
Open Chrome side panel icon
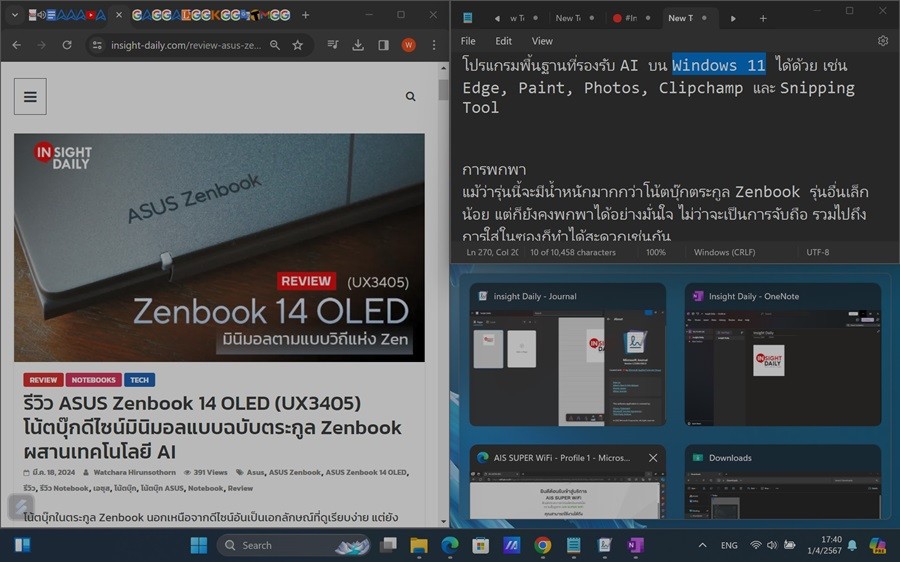pos(383,45)
